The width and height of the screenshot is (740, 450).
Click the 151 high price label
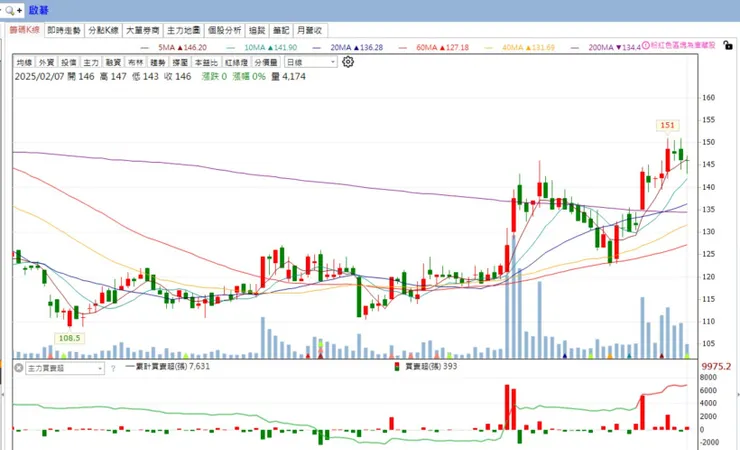click(667, 125)
